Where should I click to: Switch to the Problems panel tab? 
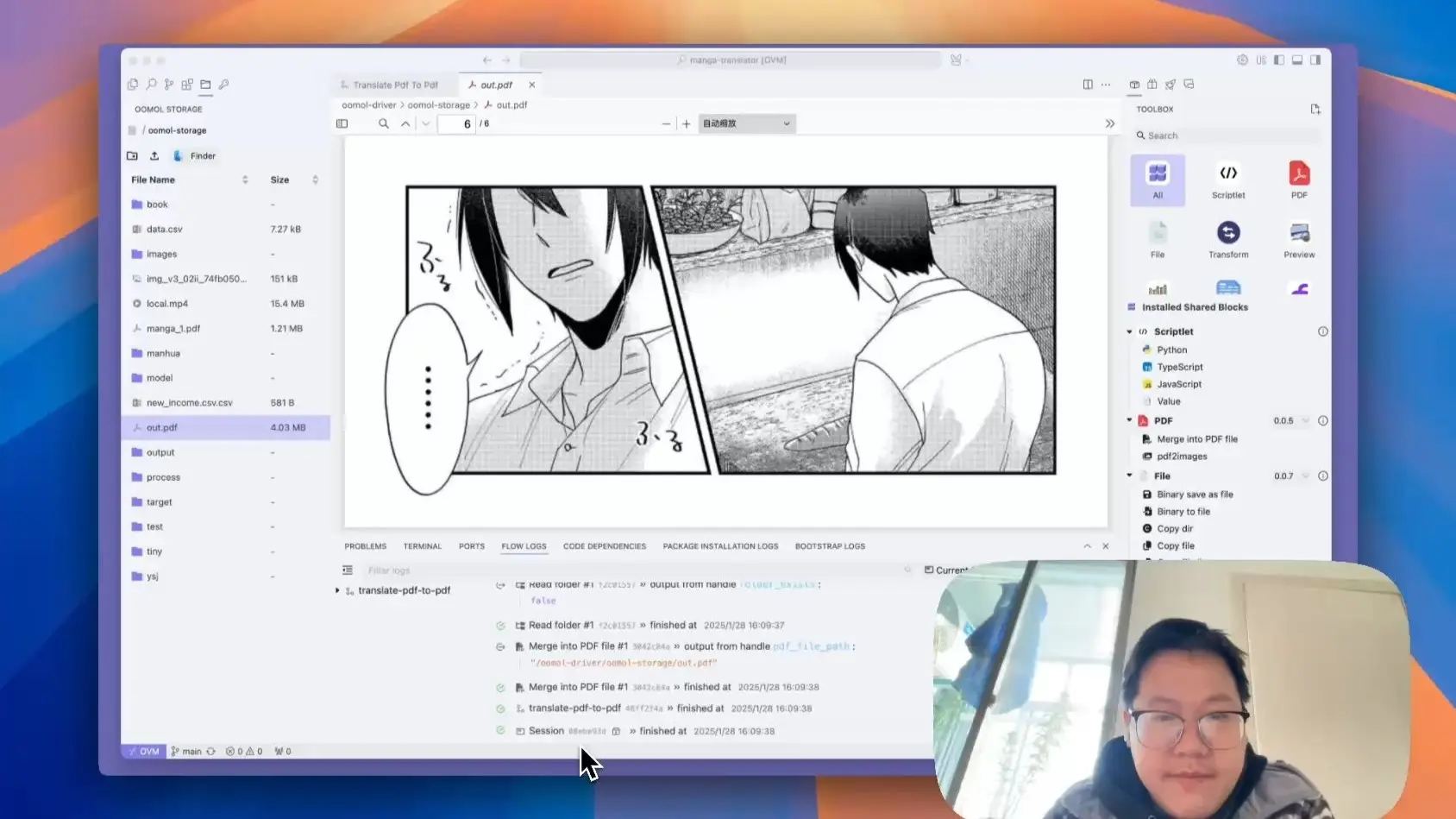point(366,546)
